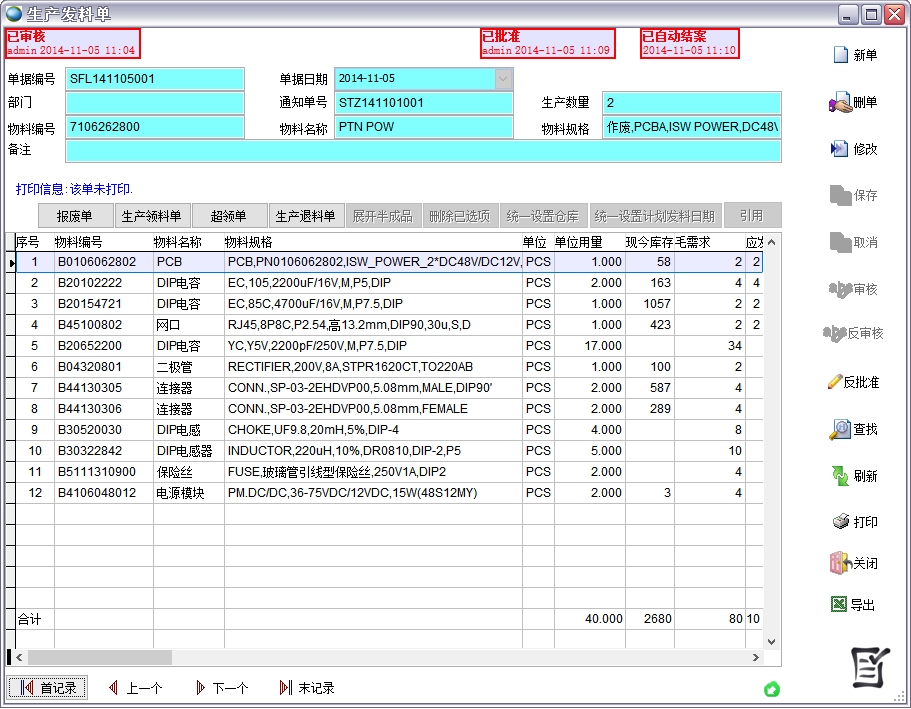The image size is (911, 709).
Task: Expand the 单据日期 date dropdown
Action: coord(503,78)
